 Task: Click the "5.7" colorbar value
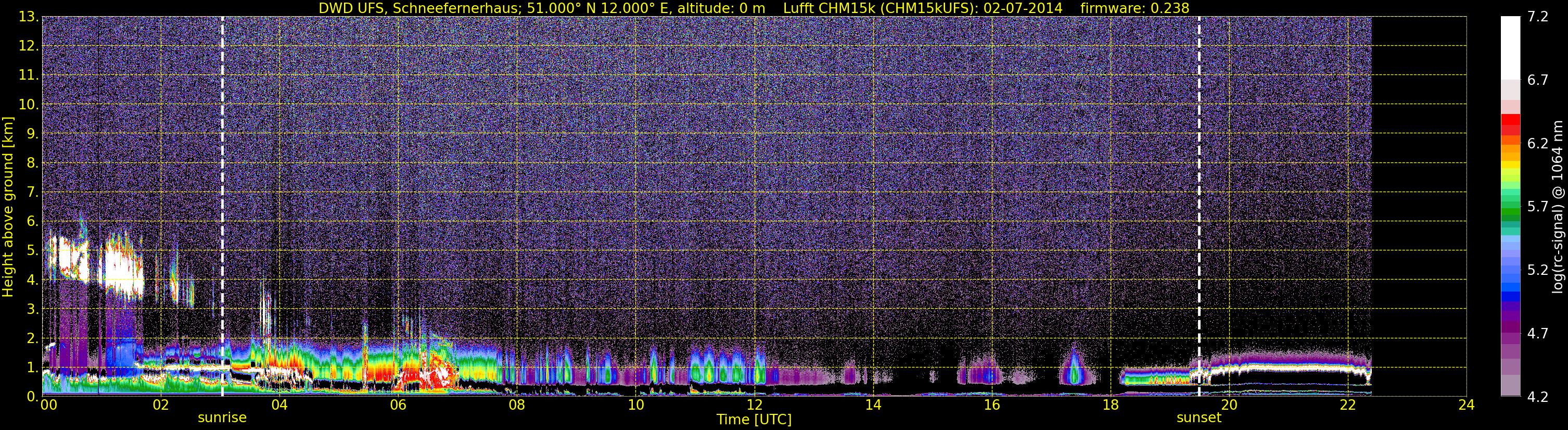[1538, 207]
